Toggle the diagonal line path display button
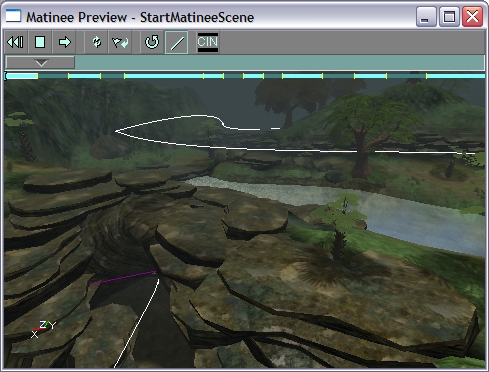The image size is (489, 372). 177,42
